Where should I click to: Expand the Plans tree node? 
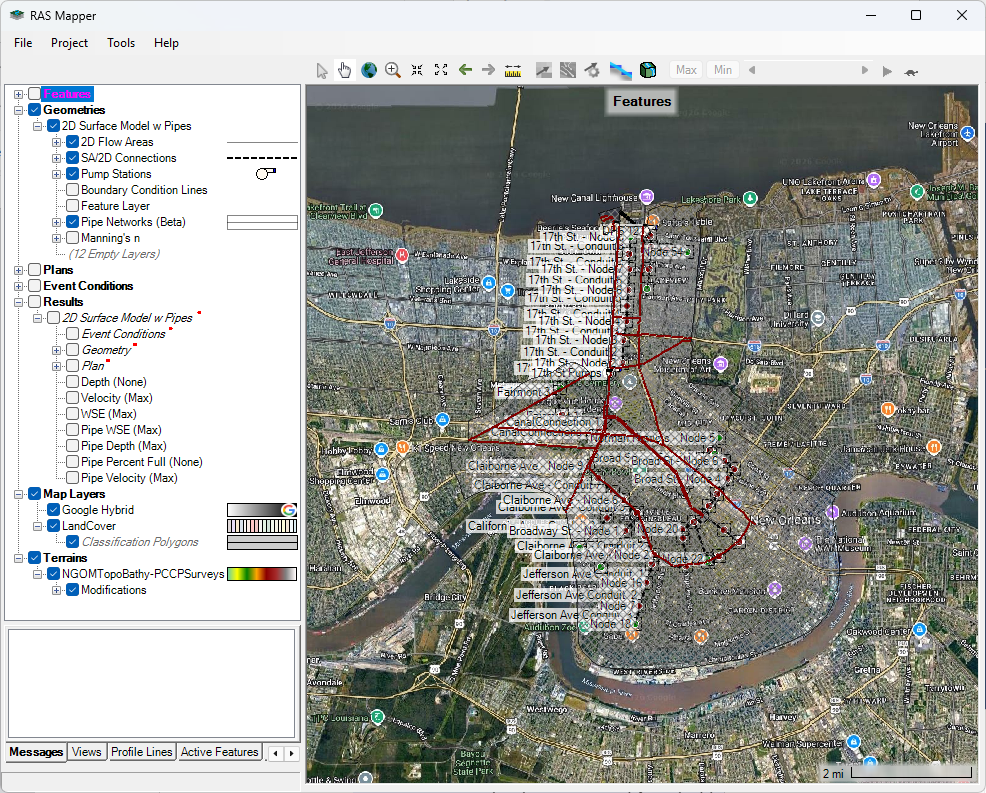pyautogui.click(x=18, y=270)
